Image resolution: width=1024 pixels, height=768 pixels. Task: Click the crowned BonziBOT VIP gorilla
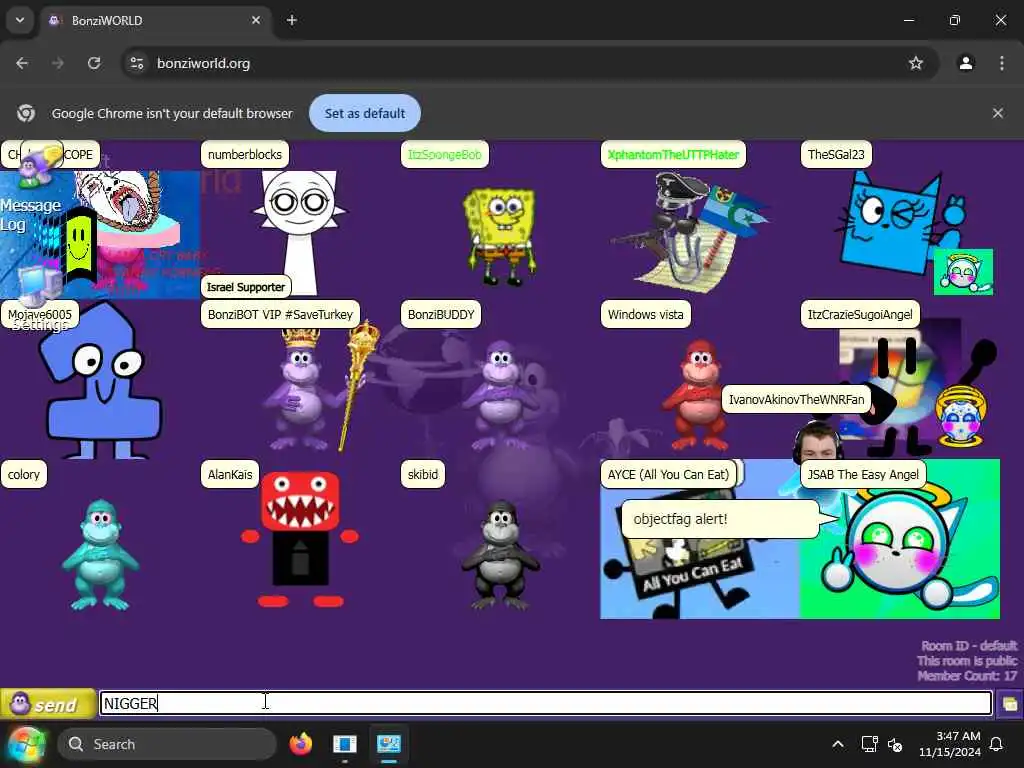pyautogui.click(x=321, y=388)
